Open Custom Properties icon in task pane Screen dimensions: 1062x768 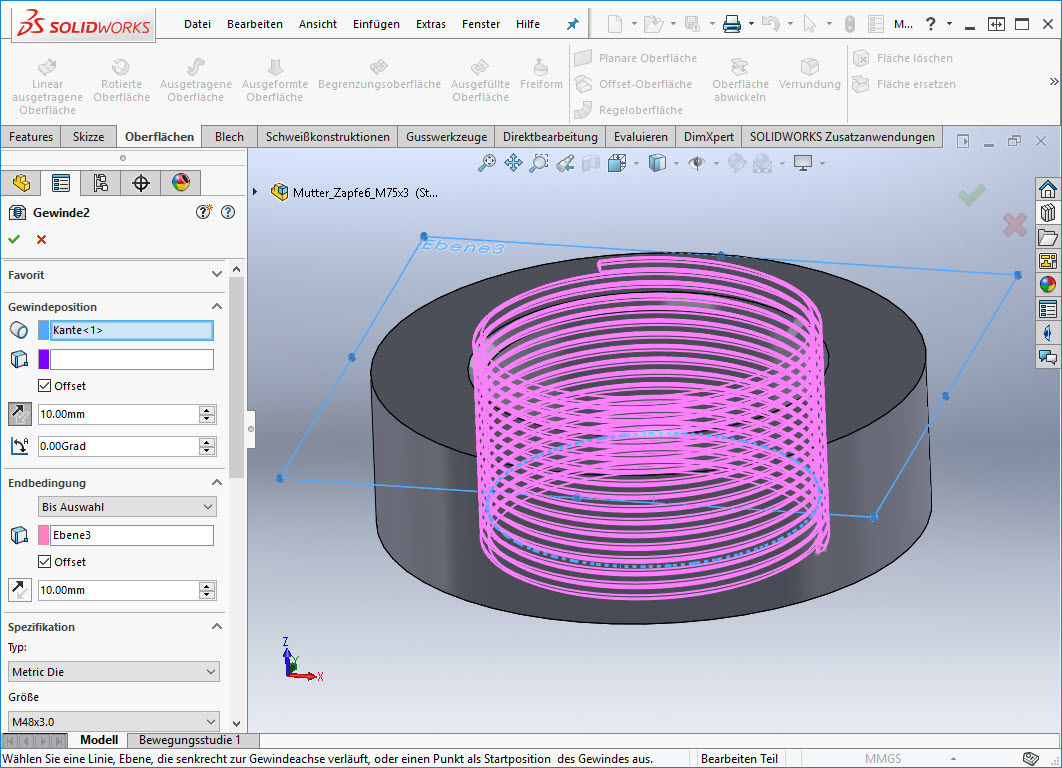[1048, 309]
